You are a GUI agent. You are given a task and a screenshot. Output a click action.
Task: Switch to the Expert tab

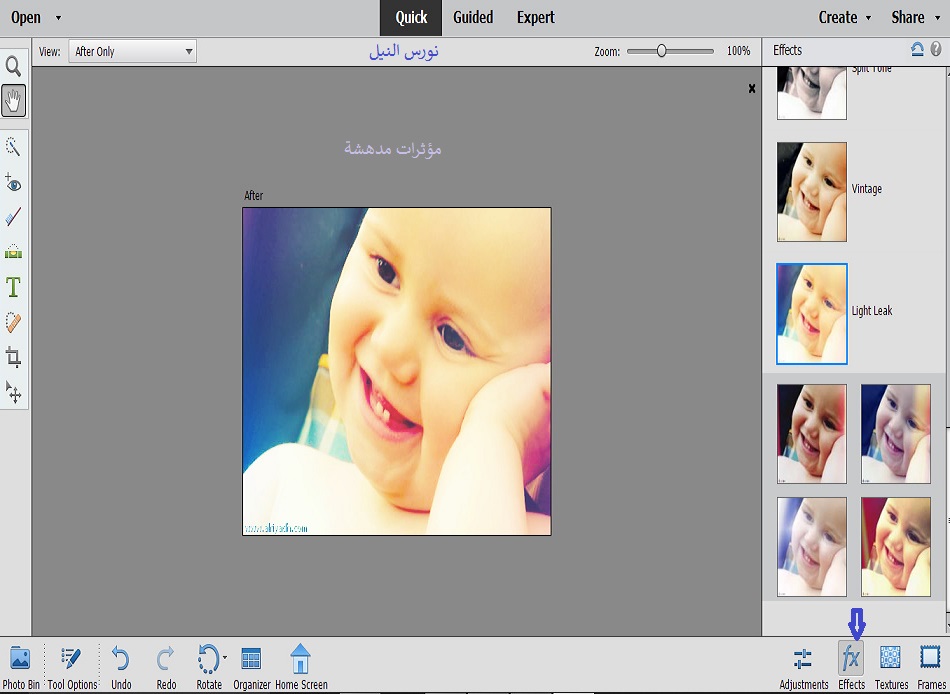[x=535, y=17]
